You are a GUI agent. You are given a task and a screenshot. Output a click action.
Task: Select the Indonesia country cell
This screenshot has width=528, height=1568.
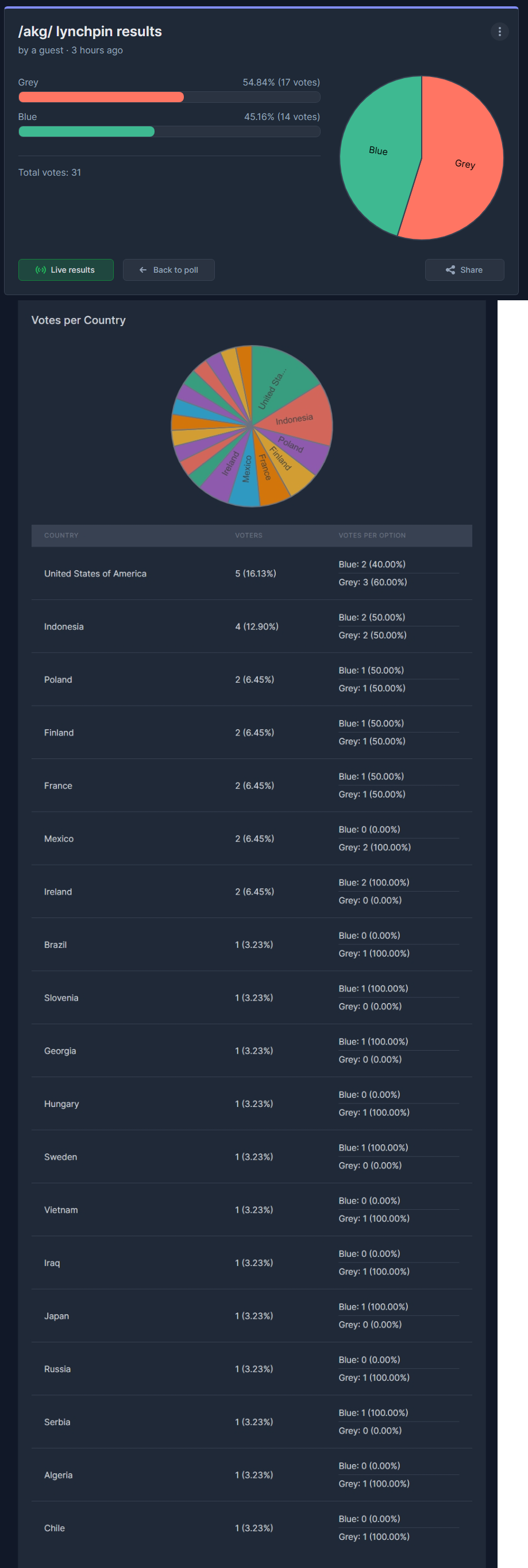click(63, 626)
